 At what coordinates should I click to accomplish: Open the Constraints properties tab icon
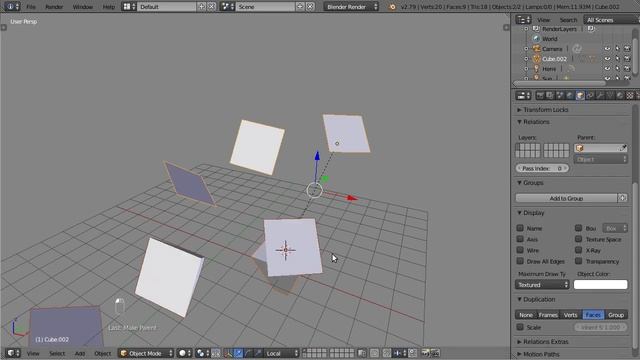point(590,96)
